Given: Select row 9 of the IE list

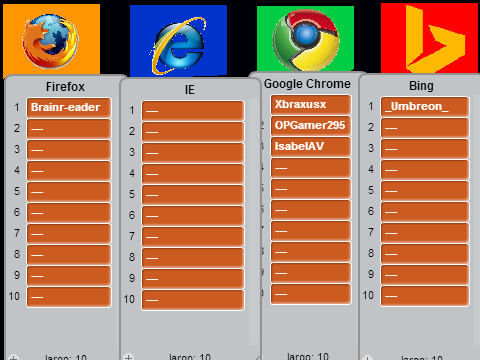Looking at the screenshot, I should 193,278.
